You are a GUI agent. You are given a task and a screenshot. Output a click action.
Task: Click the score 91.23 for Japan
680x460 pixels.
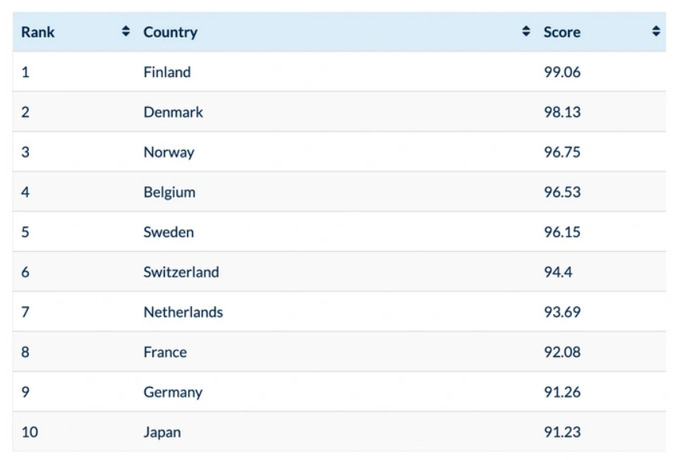pos(562,432)
